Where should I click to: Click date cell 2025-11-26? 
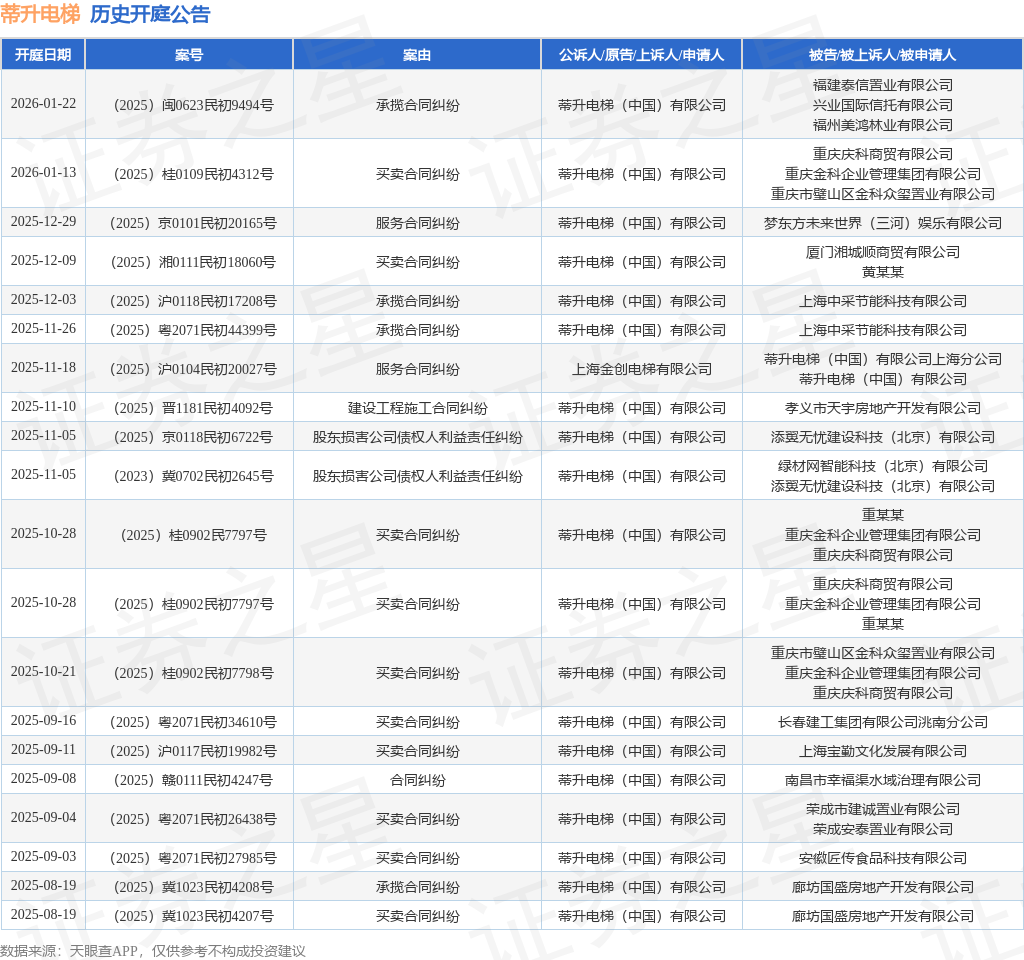pos(43,328)
